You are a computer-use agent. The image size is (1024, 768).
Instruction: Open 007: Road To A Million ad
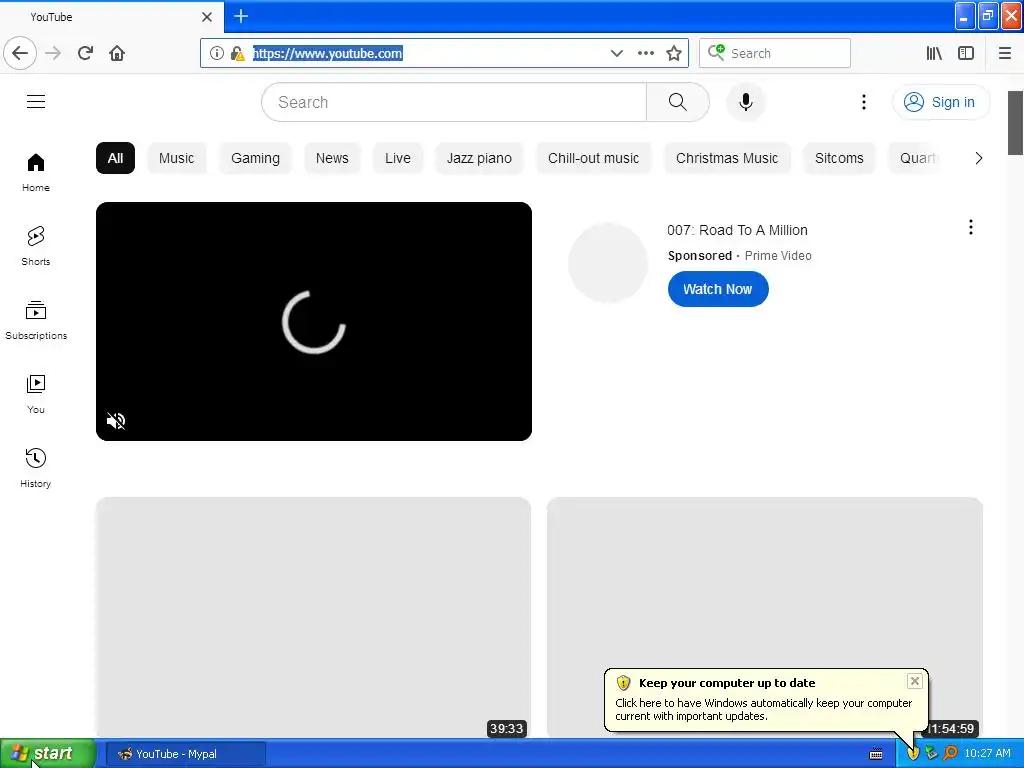coord(737,230)
